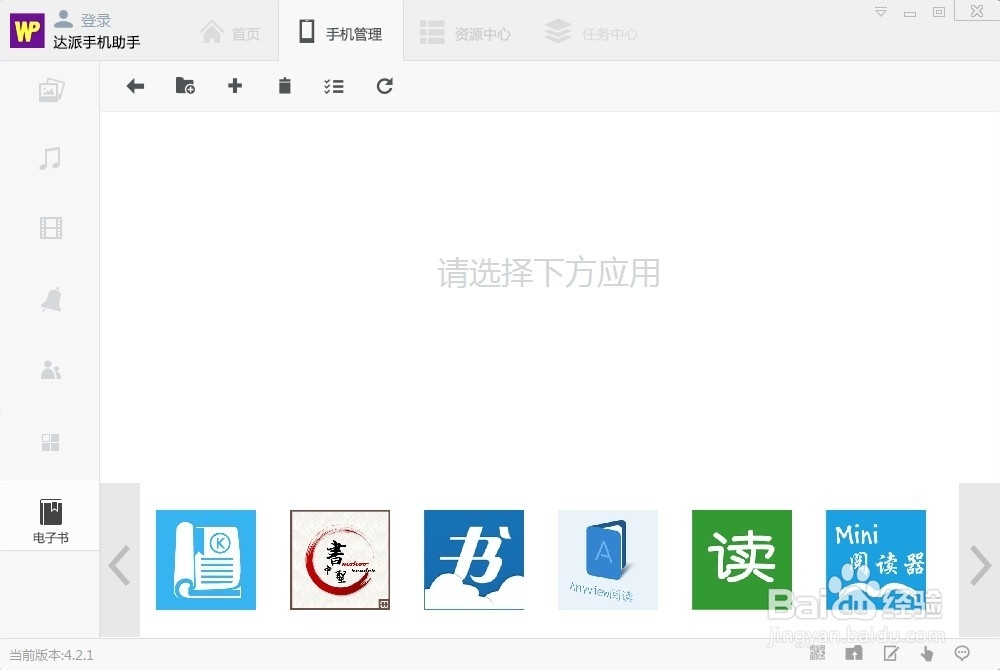Open the dropdown arrow at the top right
The height and width of the screenshot is (670, 1000).
pyautogui.click(x=880, y=10)
